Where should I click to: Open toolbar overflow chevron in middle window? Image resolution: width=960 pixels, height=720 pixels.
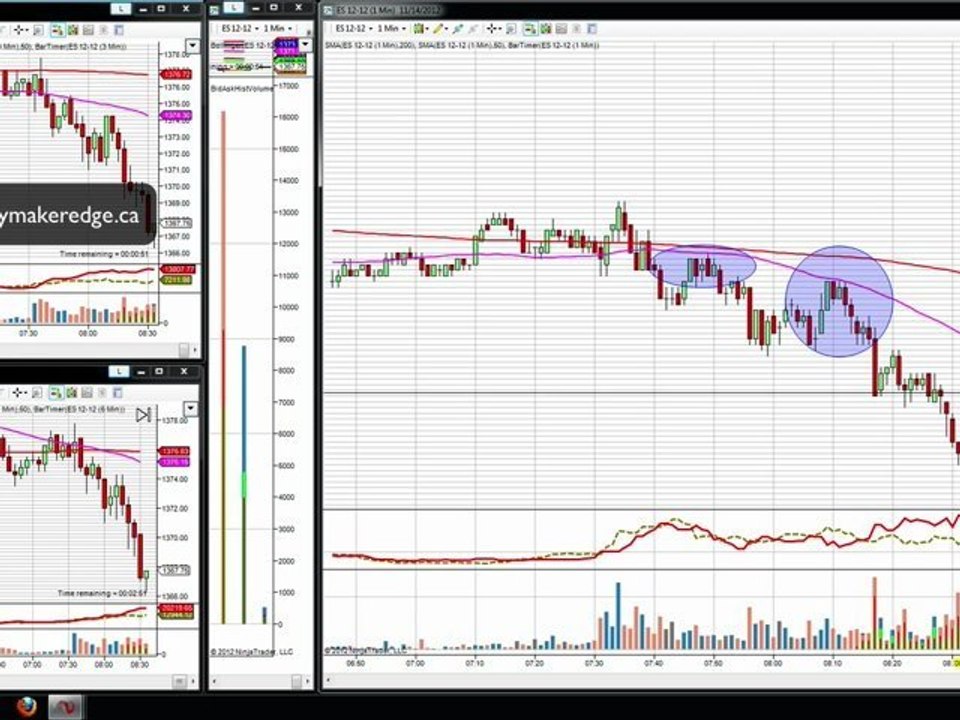pos(309,31)
